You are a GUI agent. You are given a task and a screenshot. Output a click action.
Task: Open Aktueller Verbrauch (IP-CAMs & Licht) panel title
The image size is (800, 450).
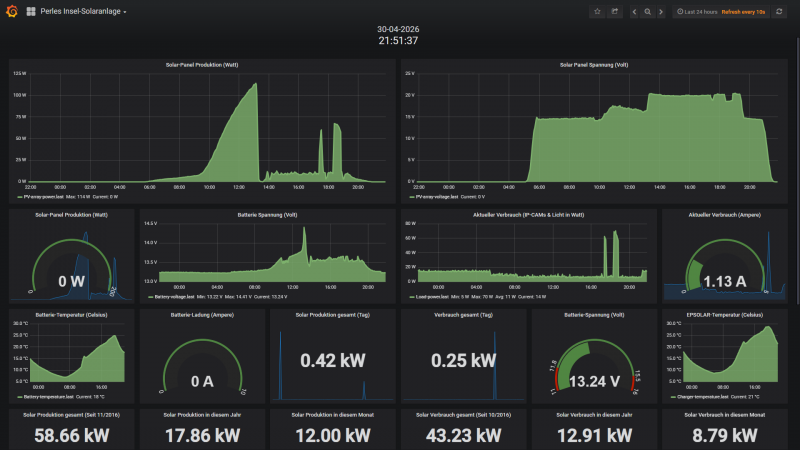[x=529, y=215]
